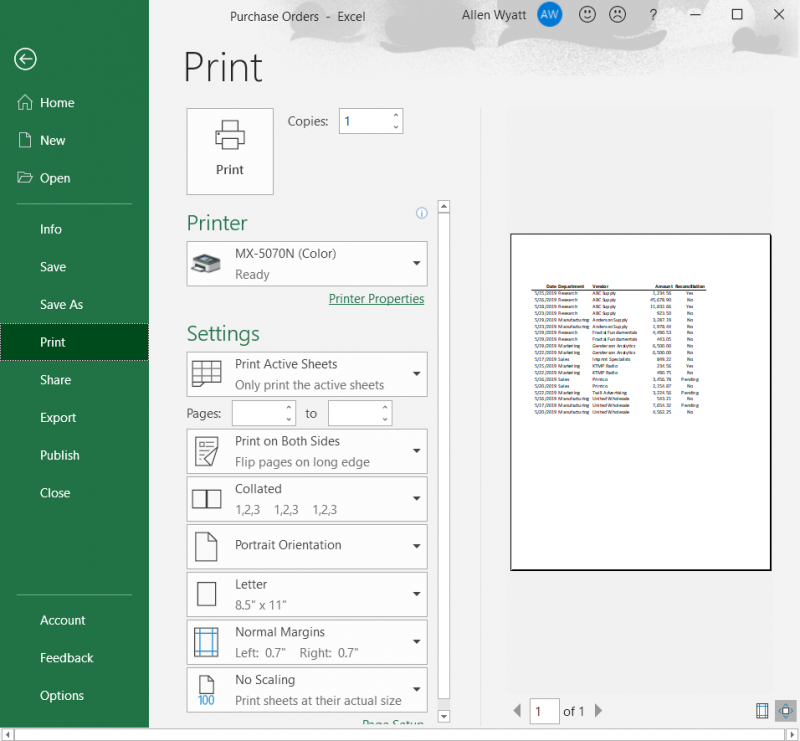This screenshot has width=800, height=741.
Task: Expand the Collated dropdown
Action: [307, 499]
